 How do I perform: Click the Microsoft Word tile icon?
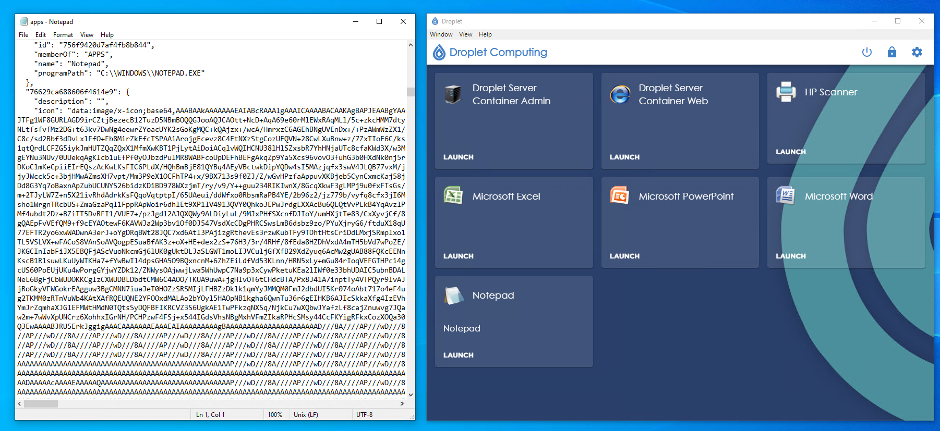(785, 196)
